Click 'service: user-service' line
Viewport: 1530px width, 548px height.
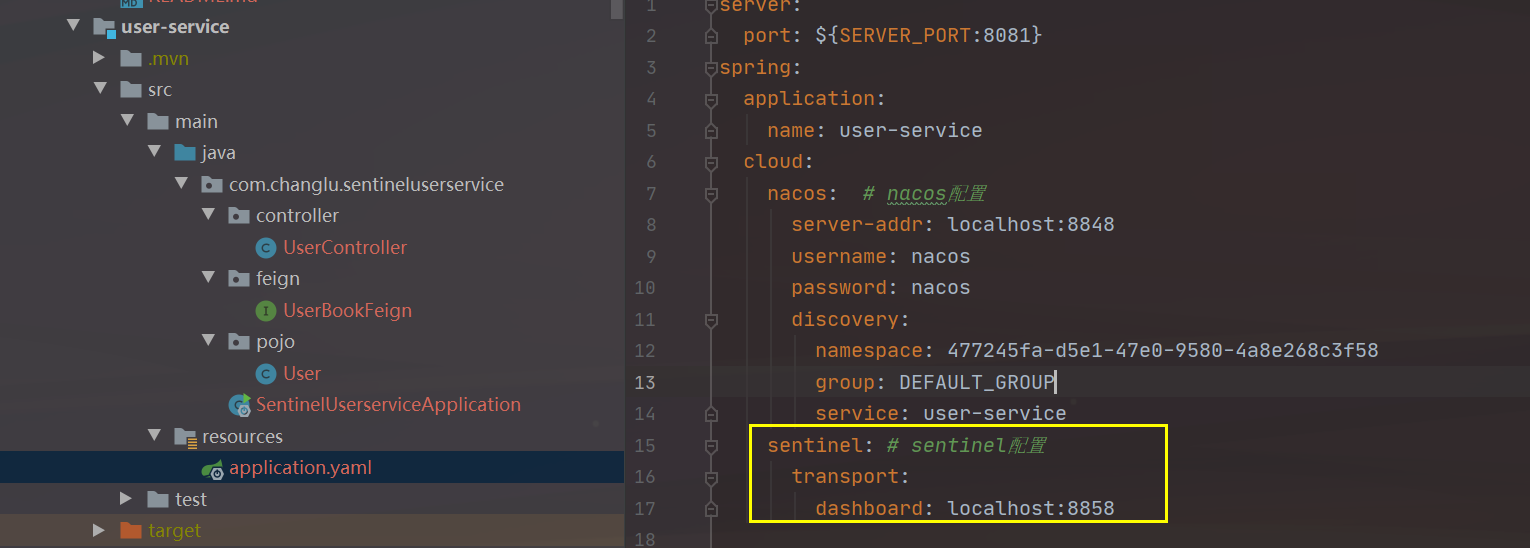(x=941, y=414)
